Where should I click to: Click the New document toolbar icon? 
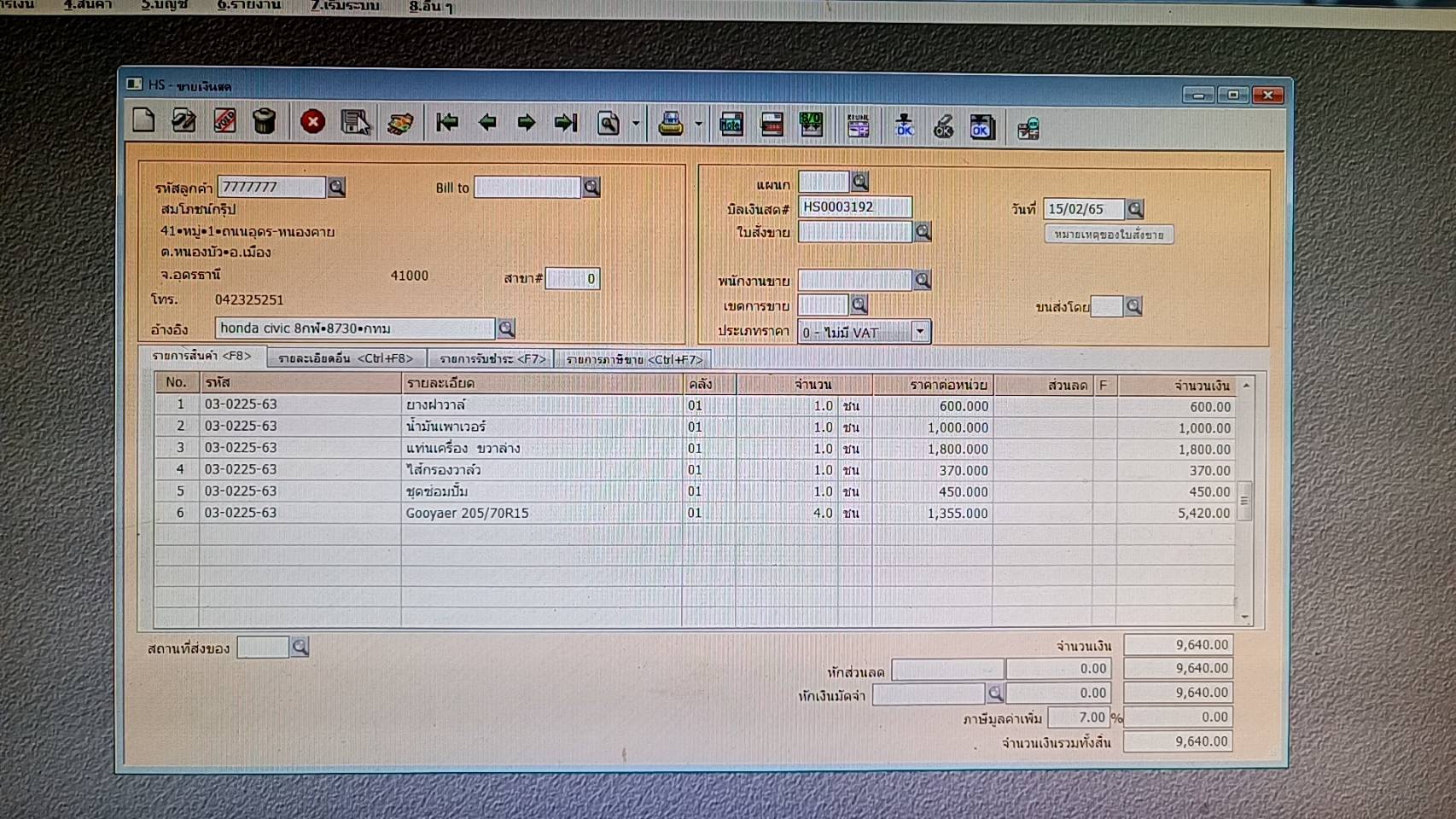pos(143,120)
